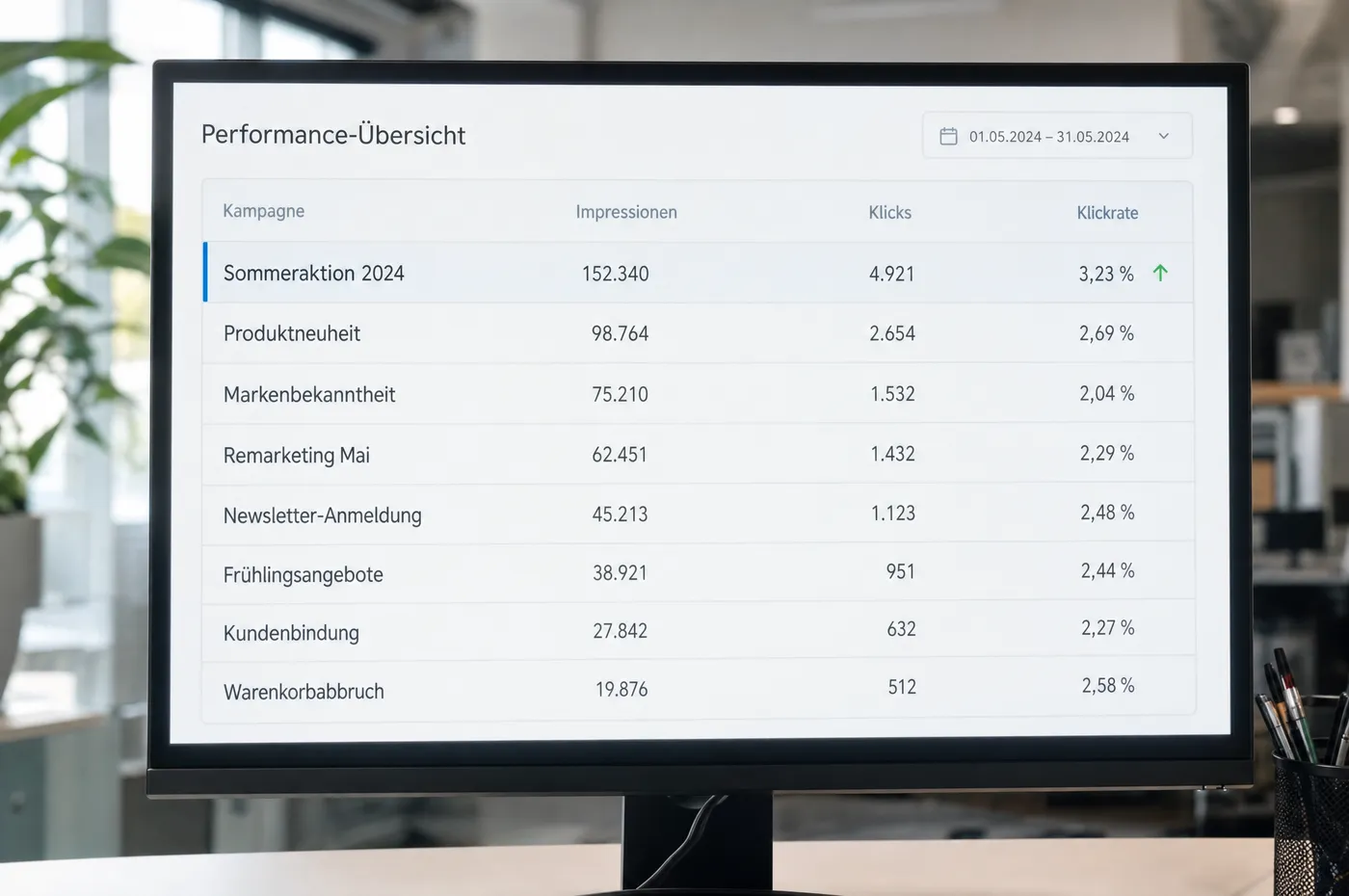Open the Remarketing Mai campaign
The height and width of the screenshot is (896, 1349).
[x=698, y=454]
